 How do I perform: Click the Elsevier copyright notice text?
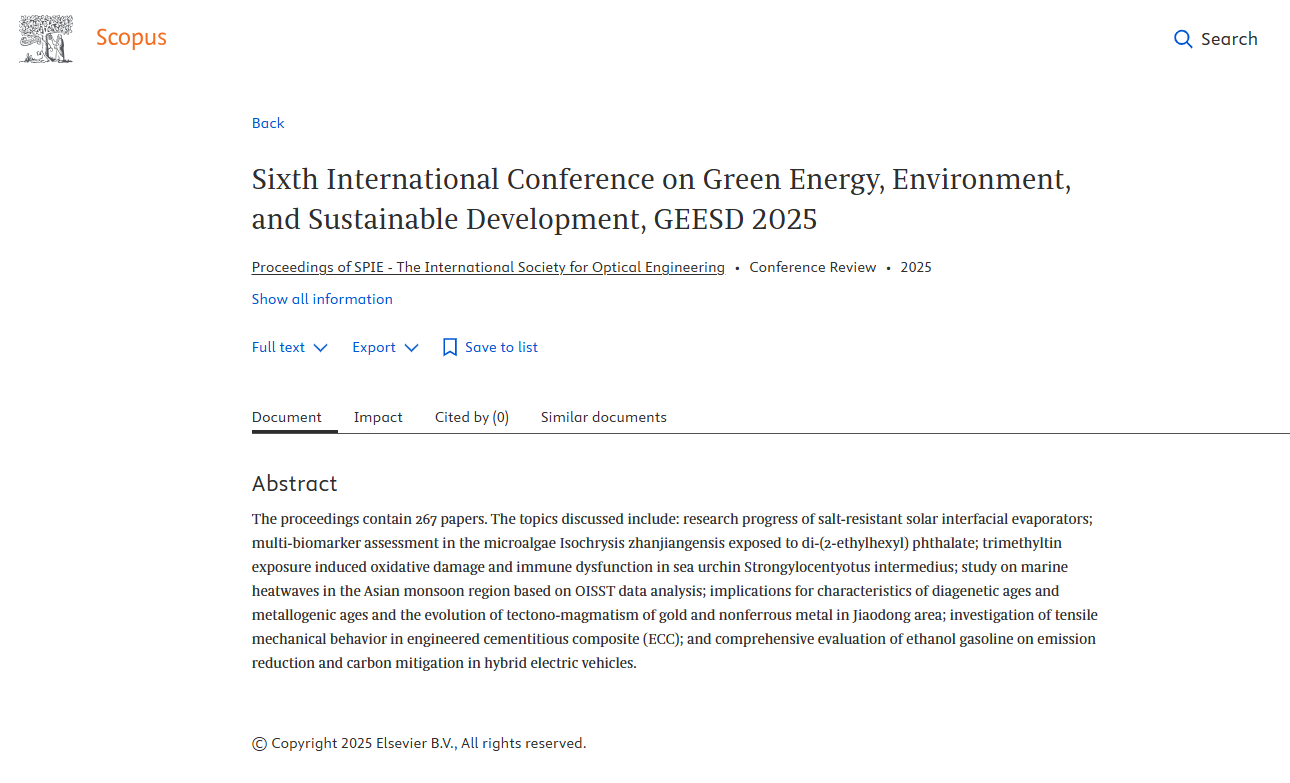coord(419,743)
